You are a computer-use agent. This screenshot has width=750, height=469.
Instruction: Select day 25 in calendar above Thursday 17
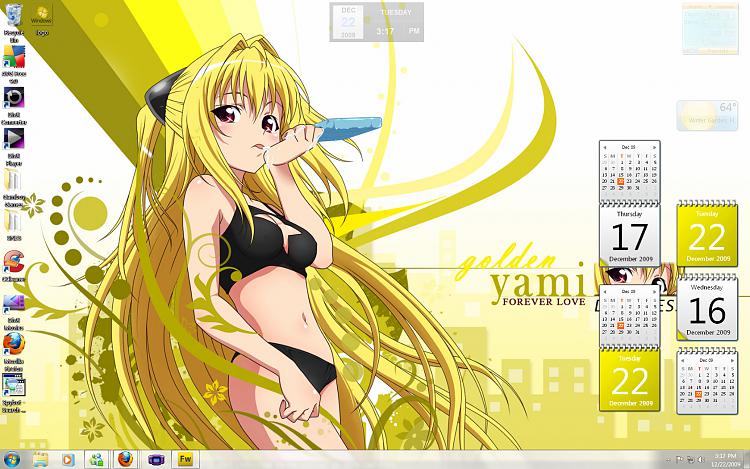(x=646, y=181)
